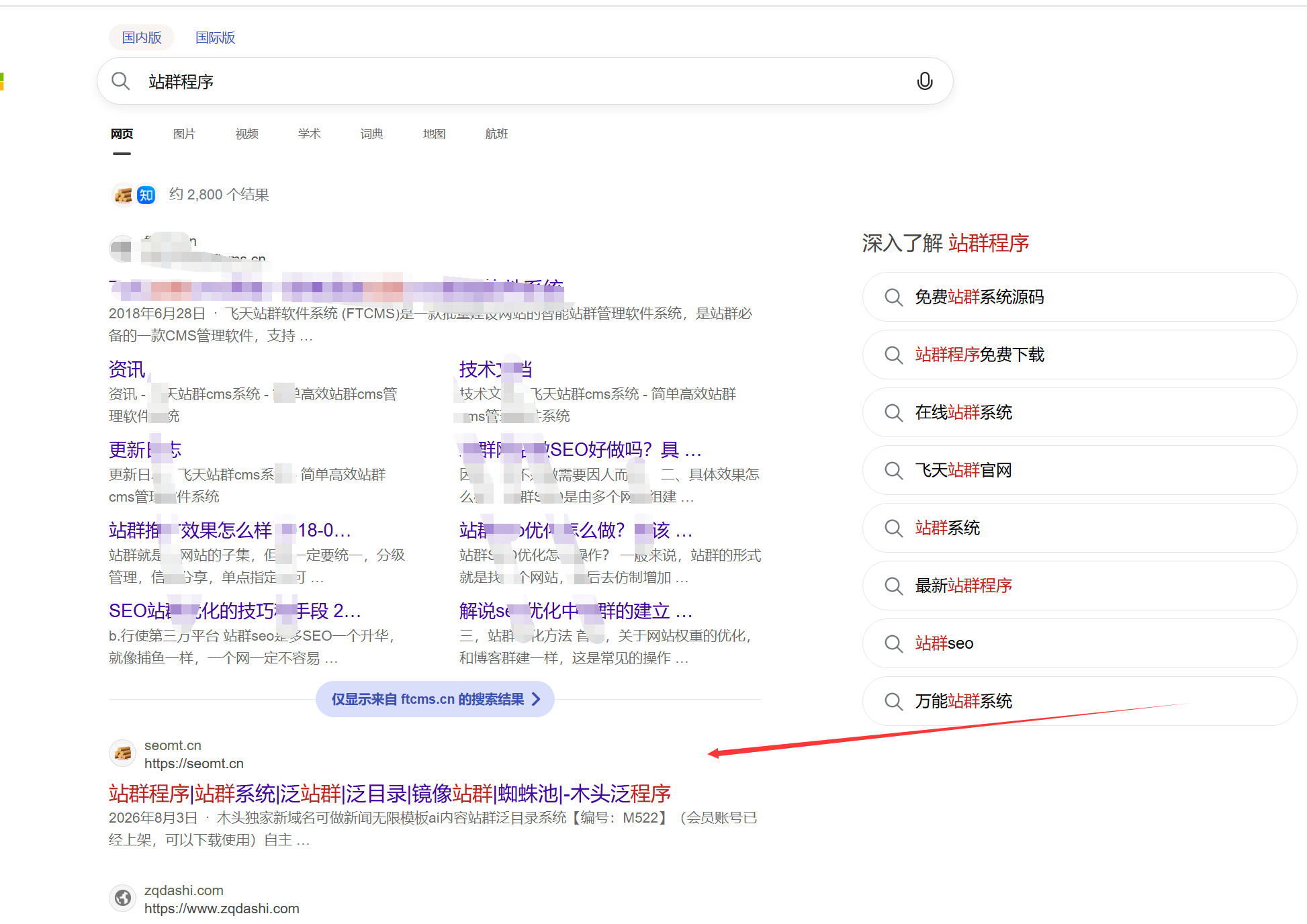
Task: Click the https://seomt.cn URL text
Action: pos(194,764)
